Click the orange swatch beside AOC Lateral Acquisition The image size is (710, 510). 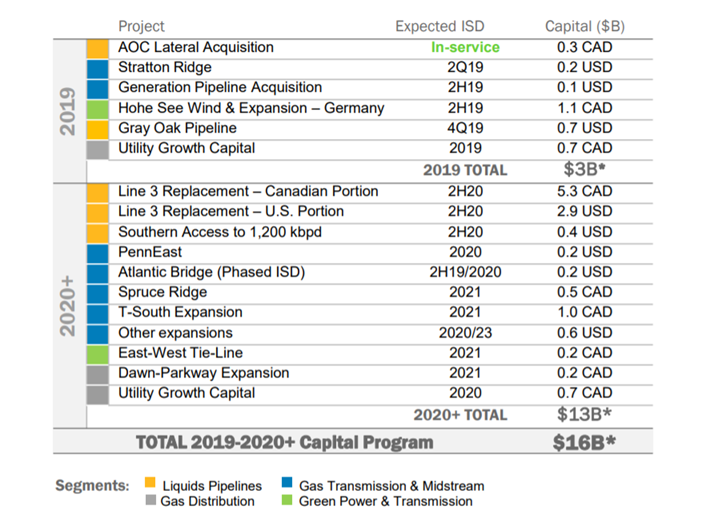coord(98,48)
